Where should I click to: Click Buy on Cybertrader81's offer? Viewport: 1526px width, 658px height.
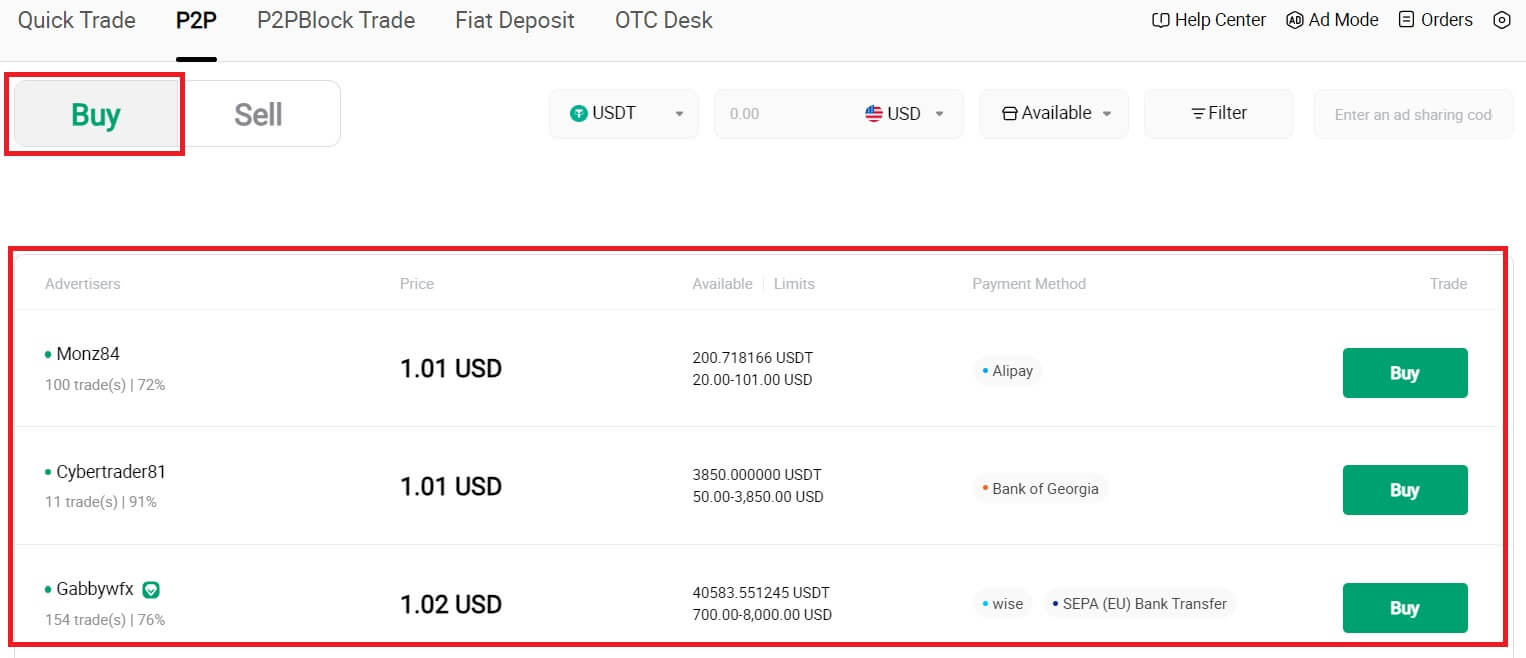coord(1405,490)
